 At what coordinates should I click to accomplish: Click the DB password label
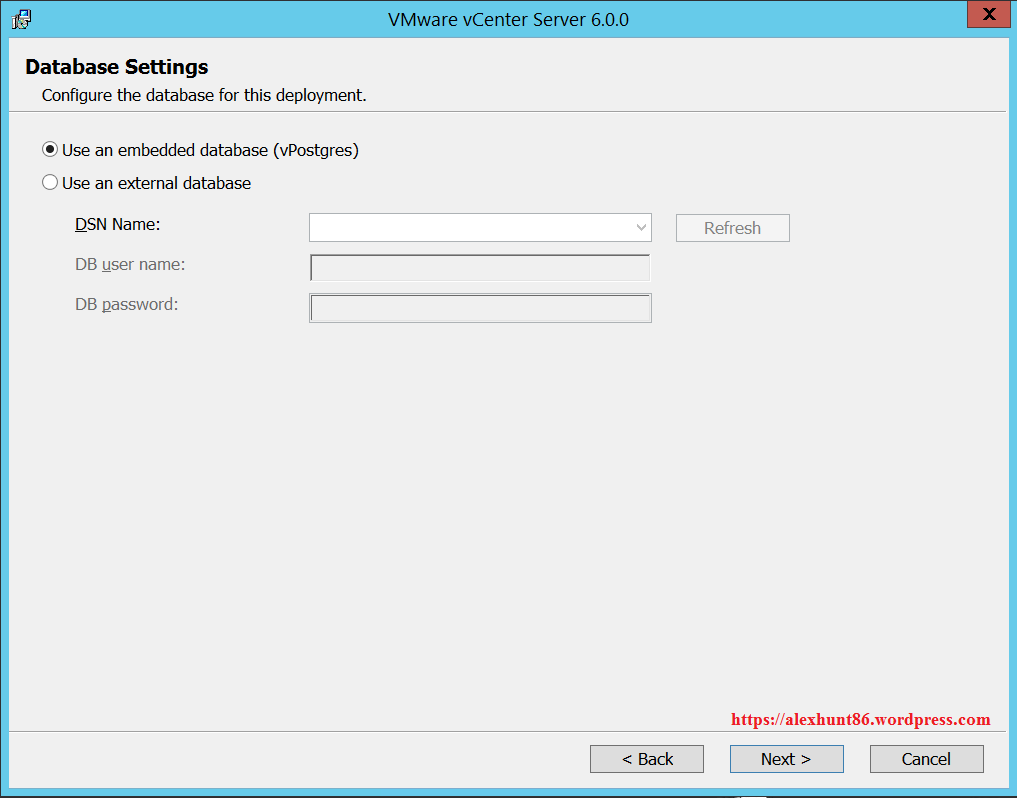point(126,304)
